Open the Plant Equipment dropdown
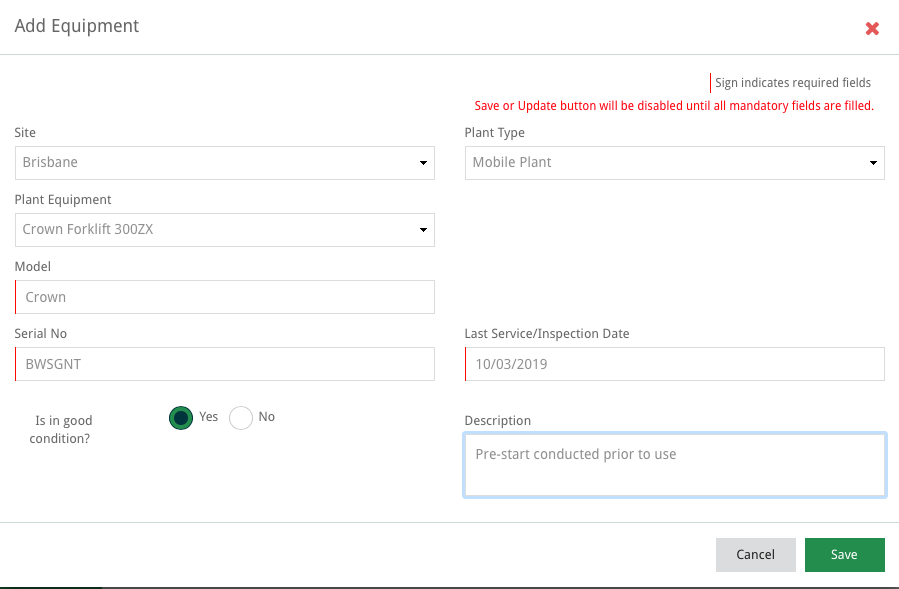 215,230
